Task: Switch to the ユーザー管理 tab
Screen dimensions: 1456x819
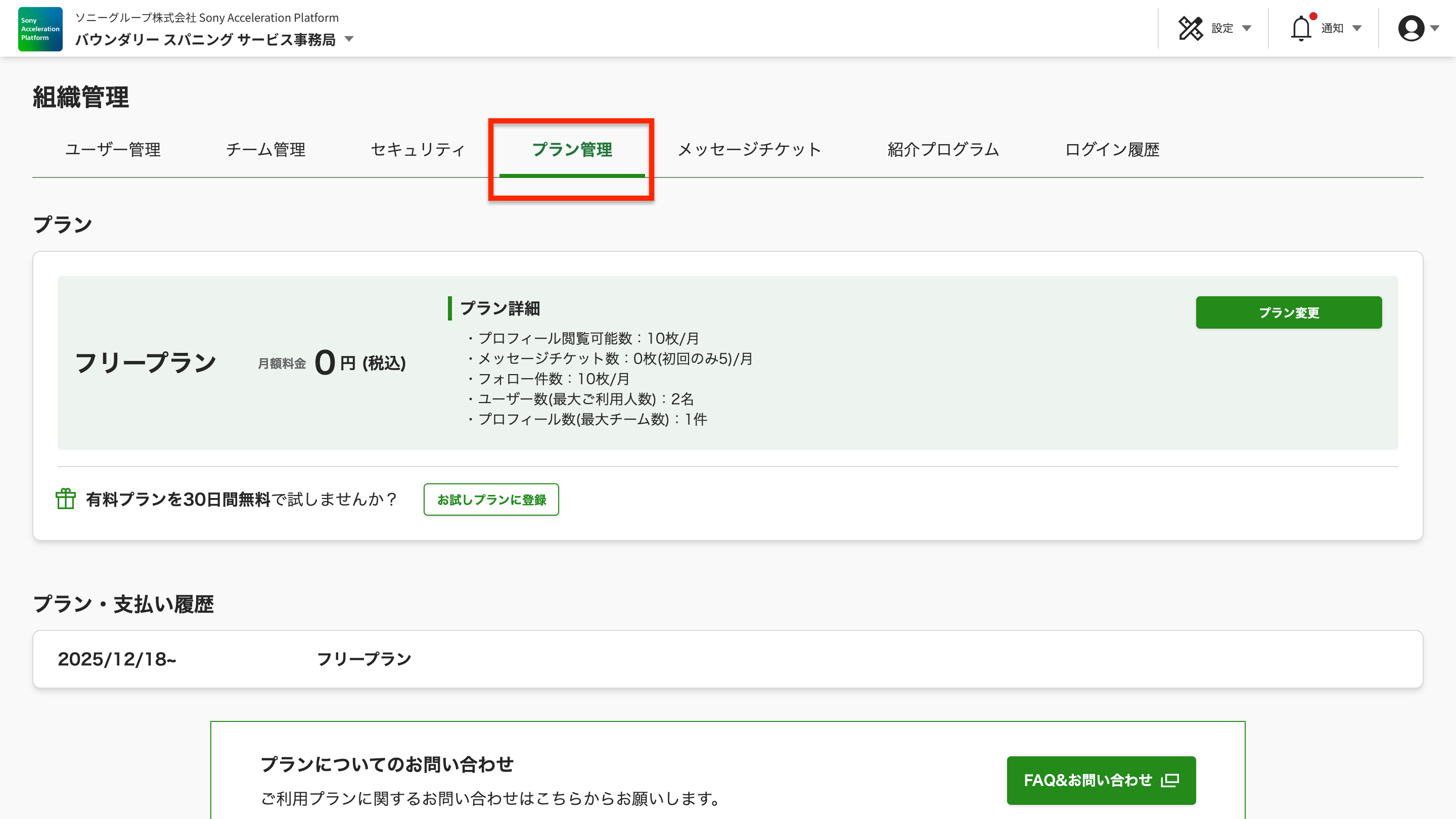Action: coord(113,150)
